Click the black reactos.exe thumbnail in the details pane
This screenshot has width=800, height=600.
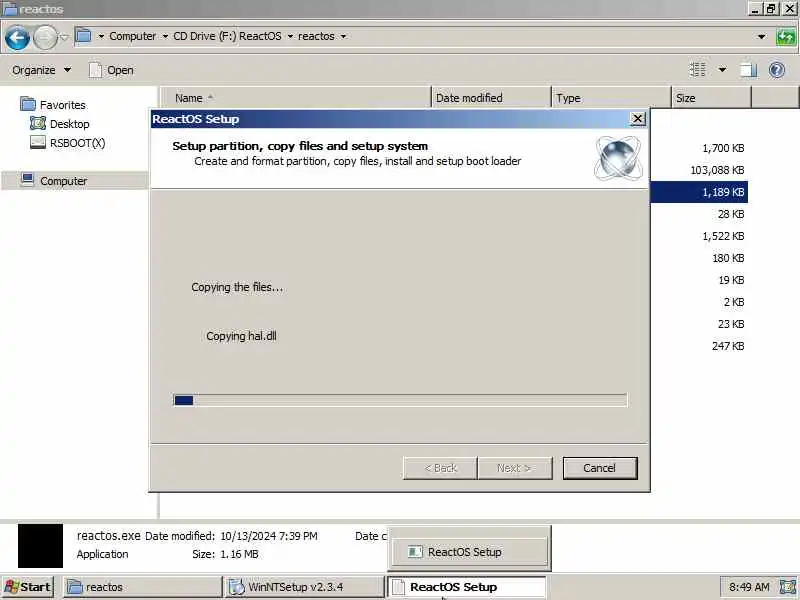click(40, 545)
